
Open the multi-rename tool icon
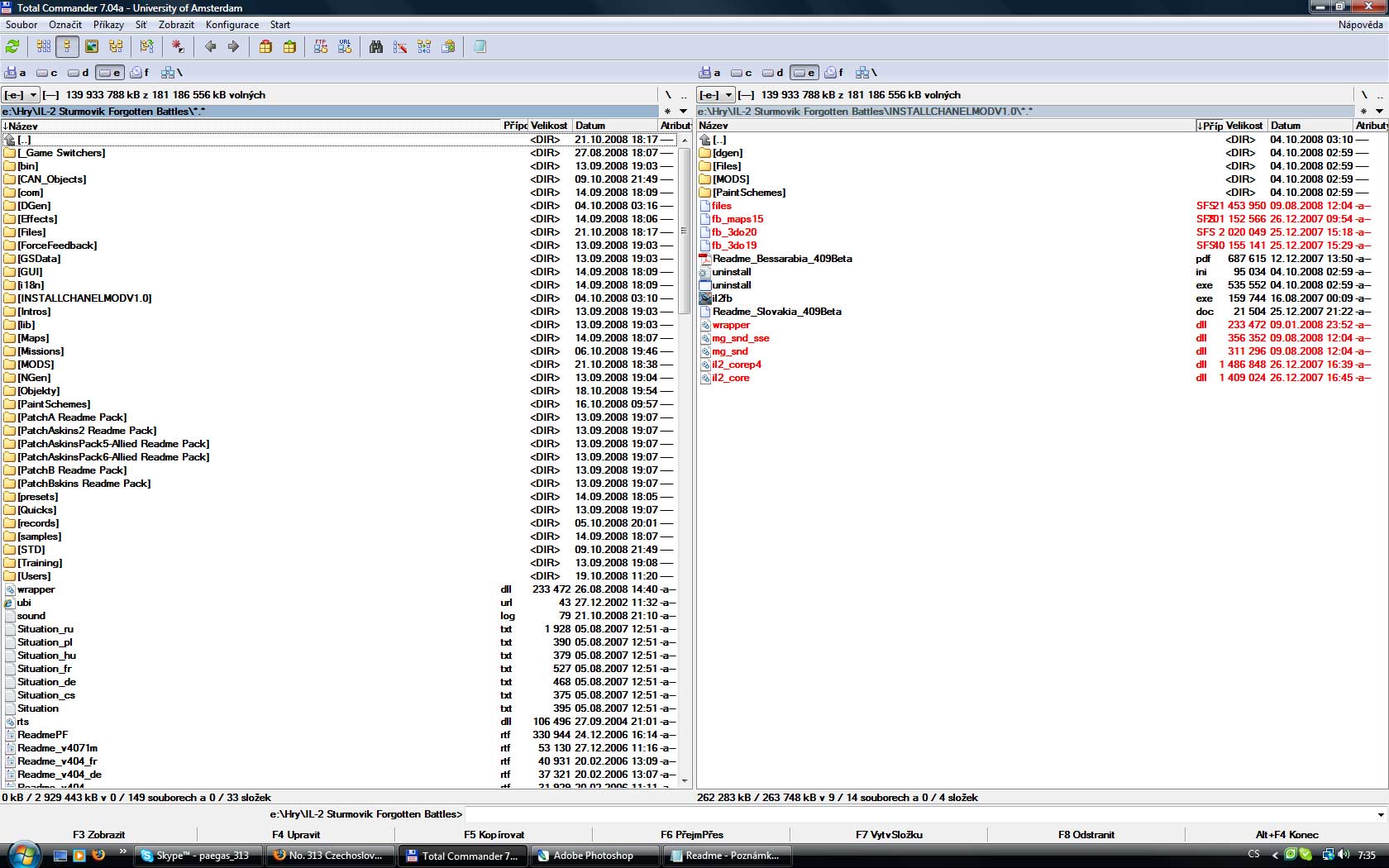[x=400, y=47]
